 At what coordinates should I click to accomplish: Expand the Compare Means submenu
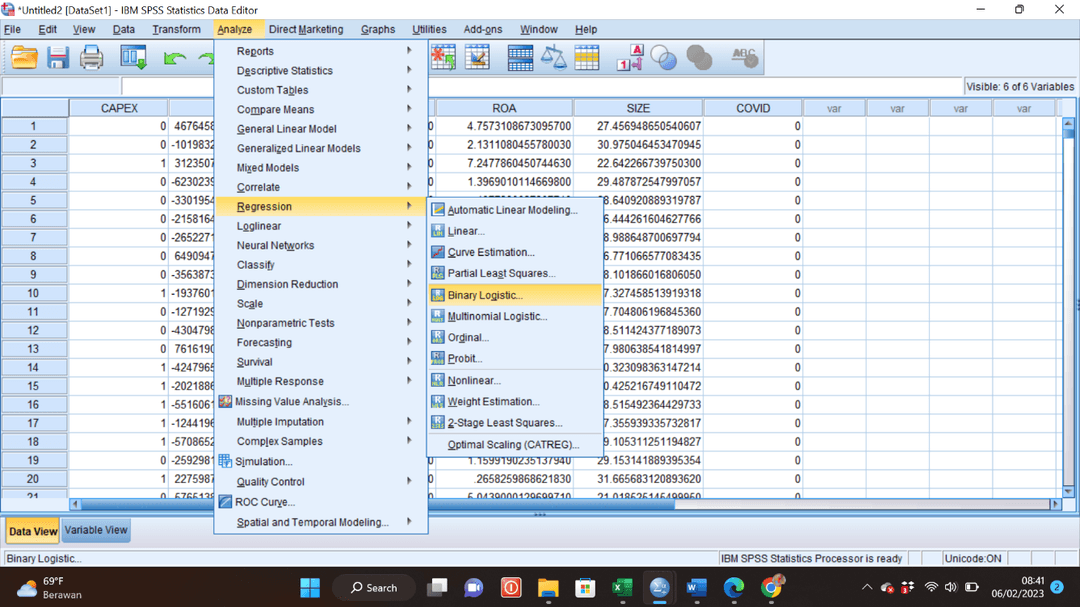coord(321,110)
